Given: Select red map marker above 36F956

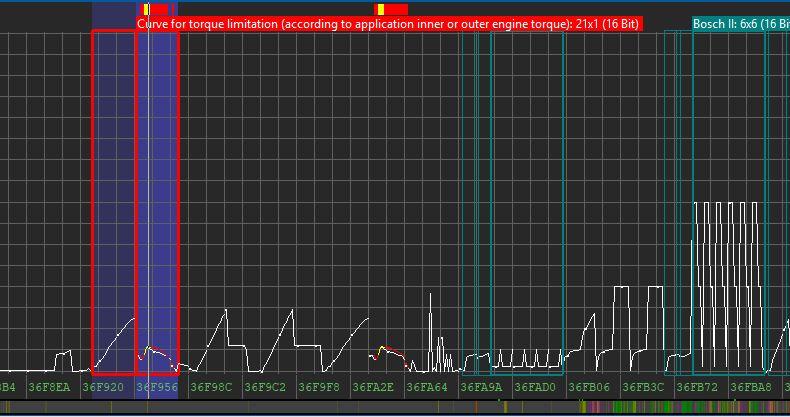Looking at the screenshot, I should coord(155,9).
